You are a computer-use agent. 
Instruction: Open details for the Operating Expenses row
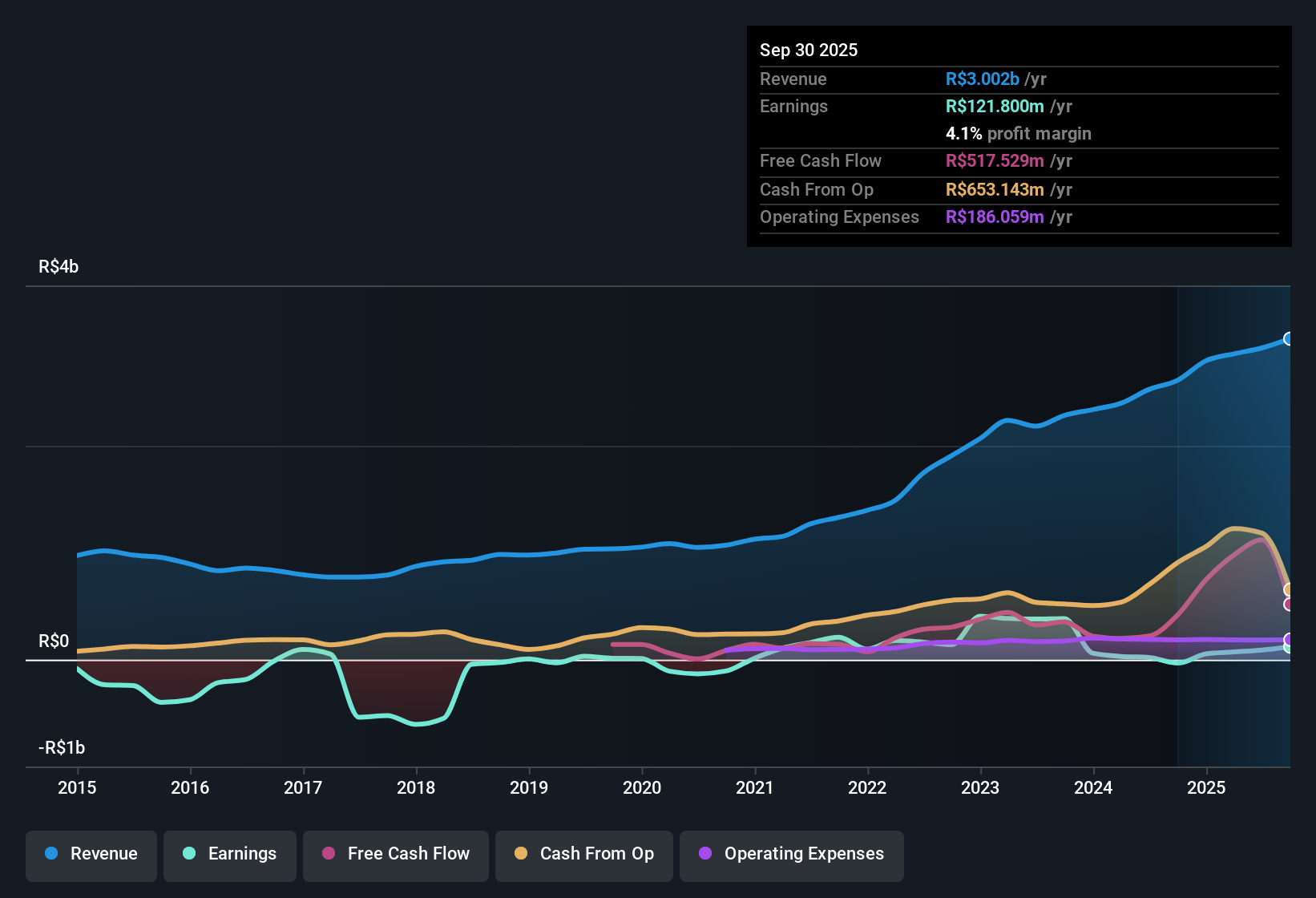[x=995, y=216]
